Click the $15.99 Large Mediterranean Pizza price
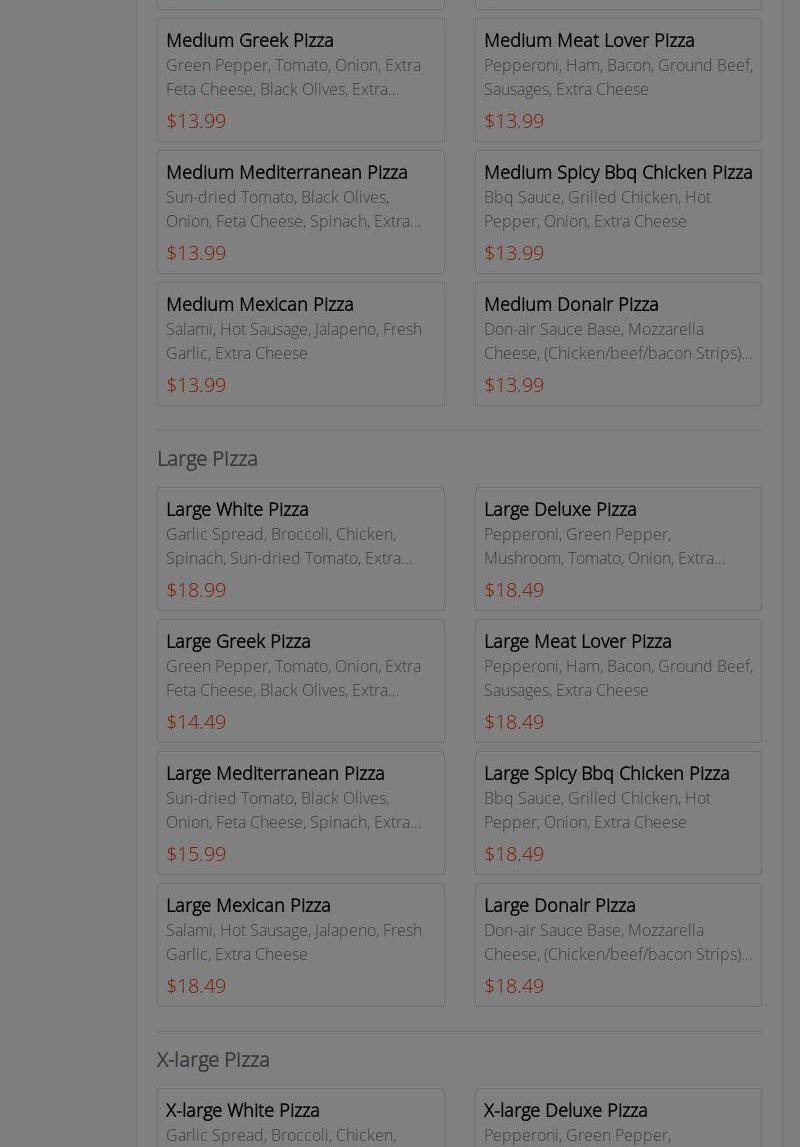 tap(196, 854)
